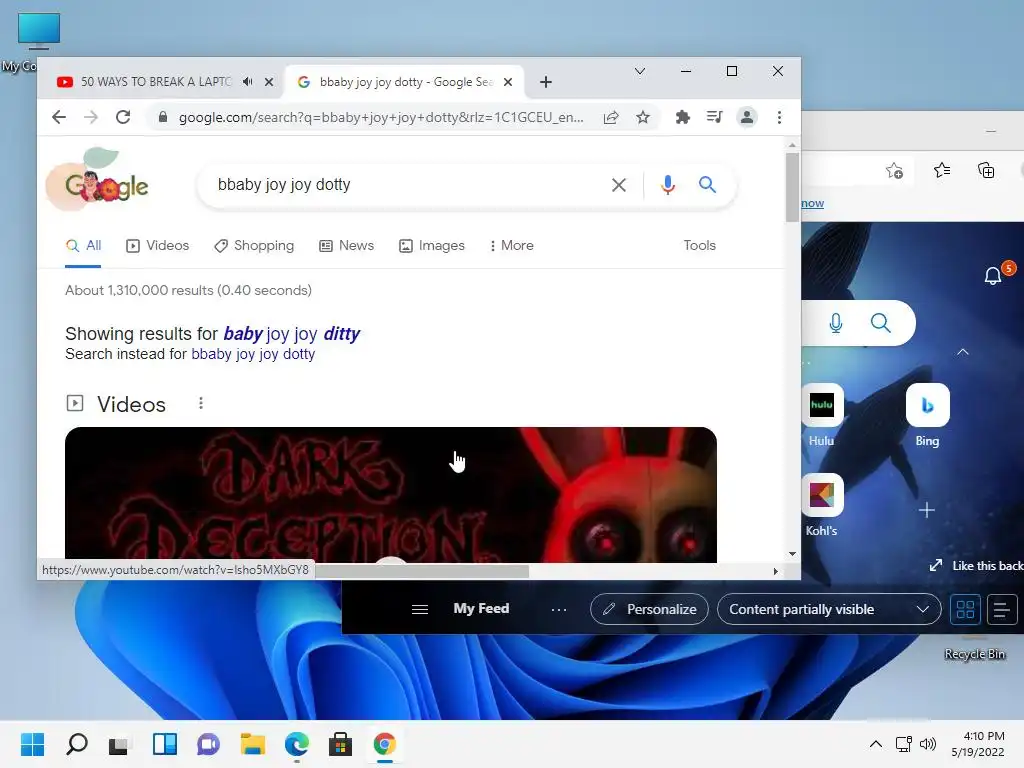Open Edge favorites list icon
Viewport: 1024px width, 768px height.
point(942,170)
